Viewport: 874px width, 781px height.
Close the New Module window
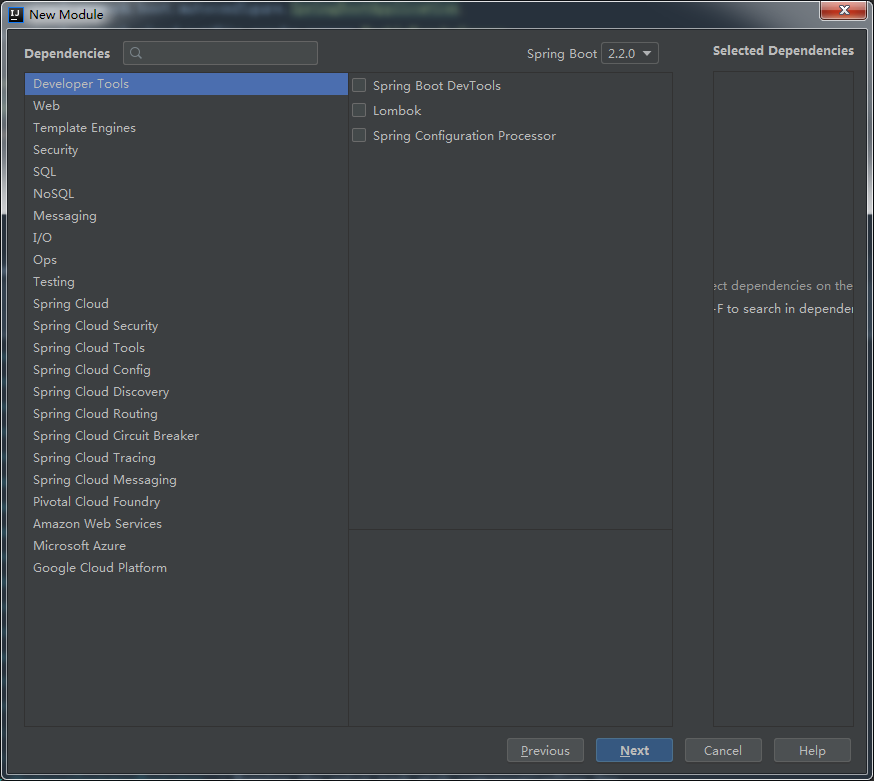[844, 10]
